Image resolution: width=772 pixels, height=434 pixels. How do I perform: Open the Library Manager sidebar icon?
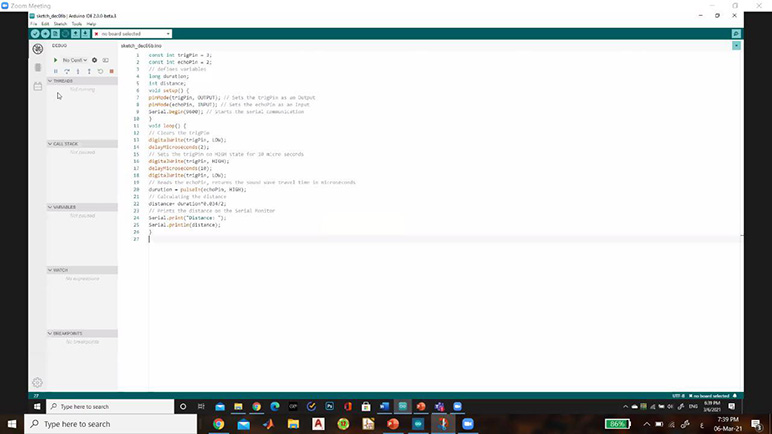point(38,86)
